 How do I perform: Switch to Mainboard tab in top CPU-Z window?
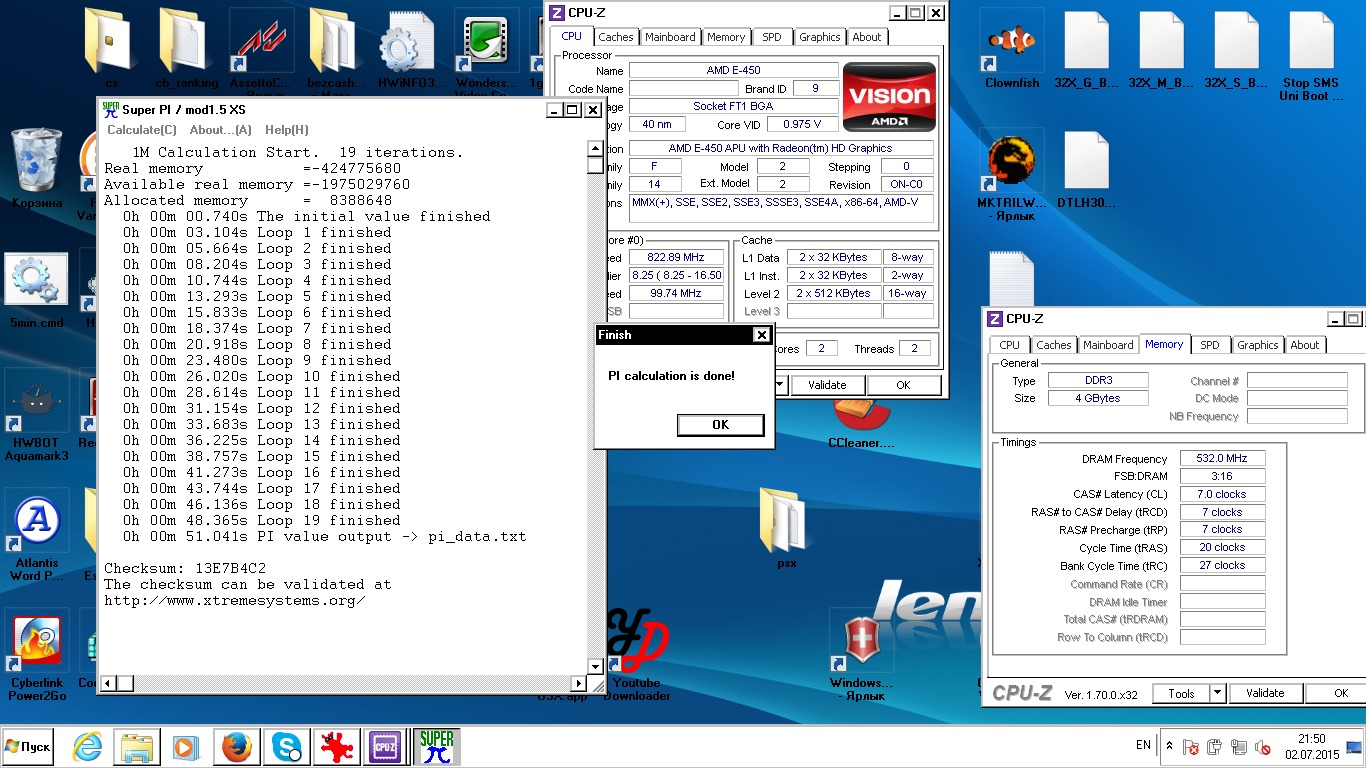point(670,37)
